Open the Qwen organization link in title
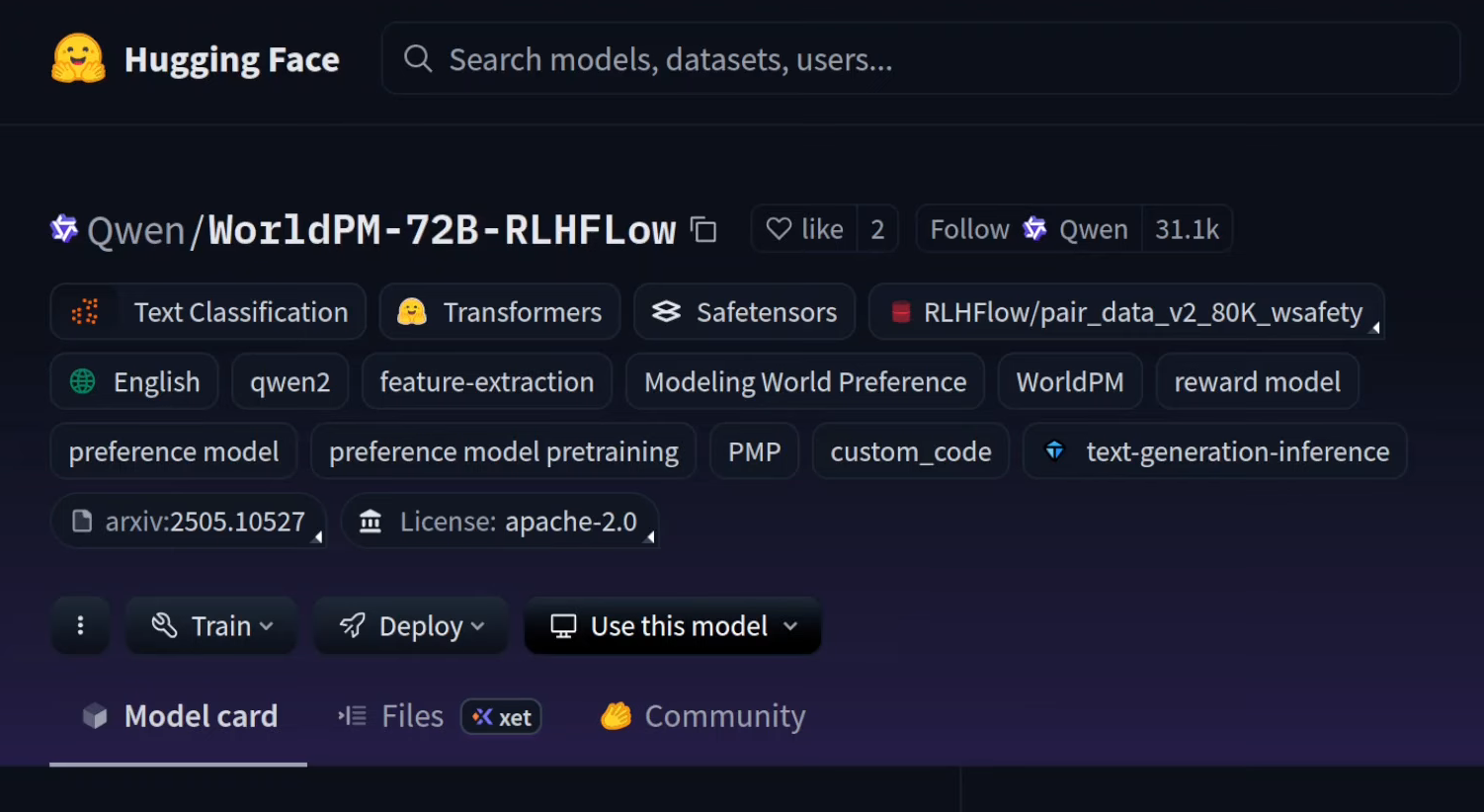This screenshot has width=1484, height=812. pos(135,231)
